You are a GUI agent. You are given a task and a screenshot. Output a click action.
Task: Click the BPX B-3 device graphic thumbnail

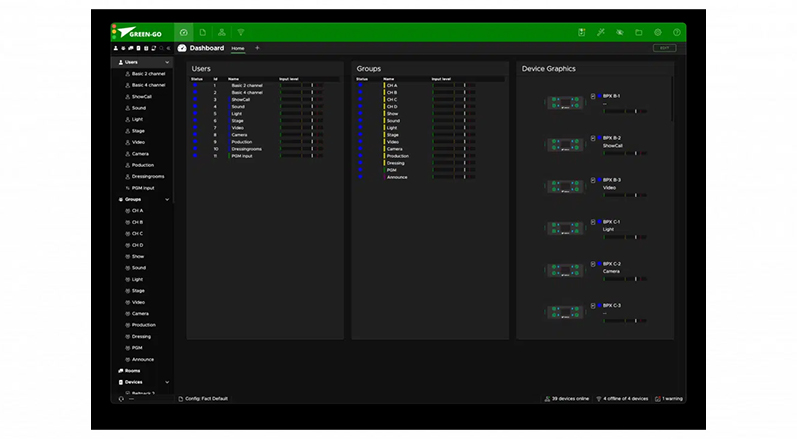point(565,186)
